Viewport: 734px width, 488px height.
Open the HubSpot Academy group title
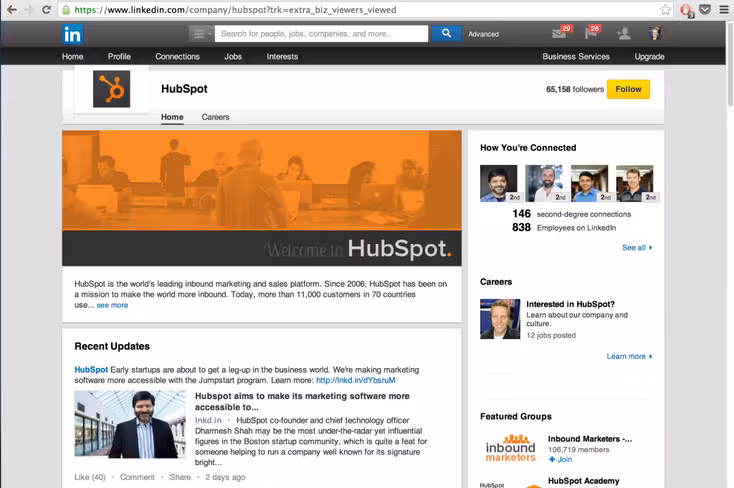click(583, 481)
